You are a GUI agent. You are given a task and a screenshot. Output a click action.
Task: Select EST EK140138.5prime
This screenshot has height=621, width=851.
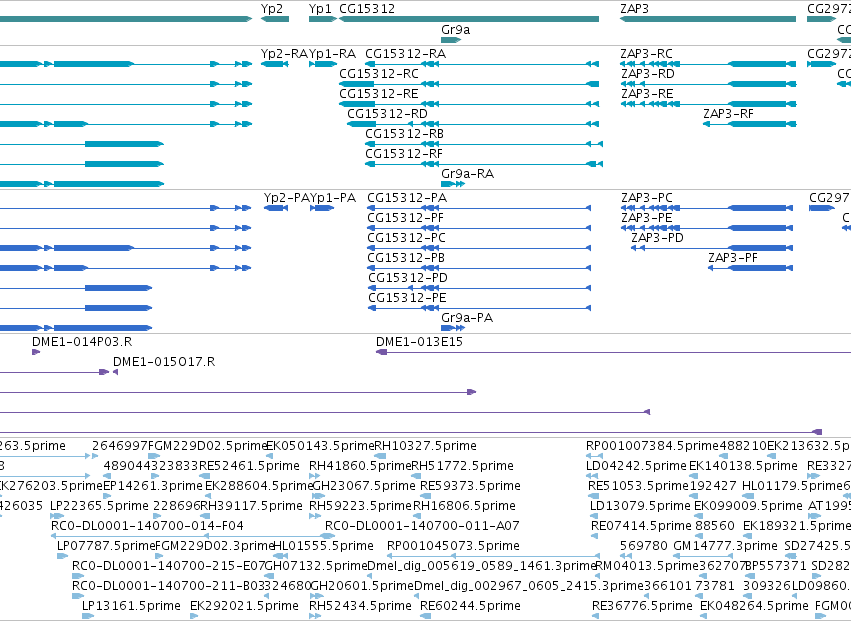click(x=744, y=466)
